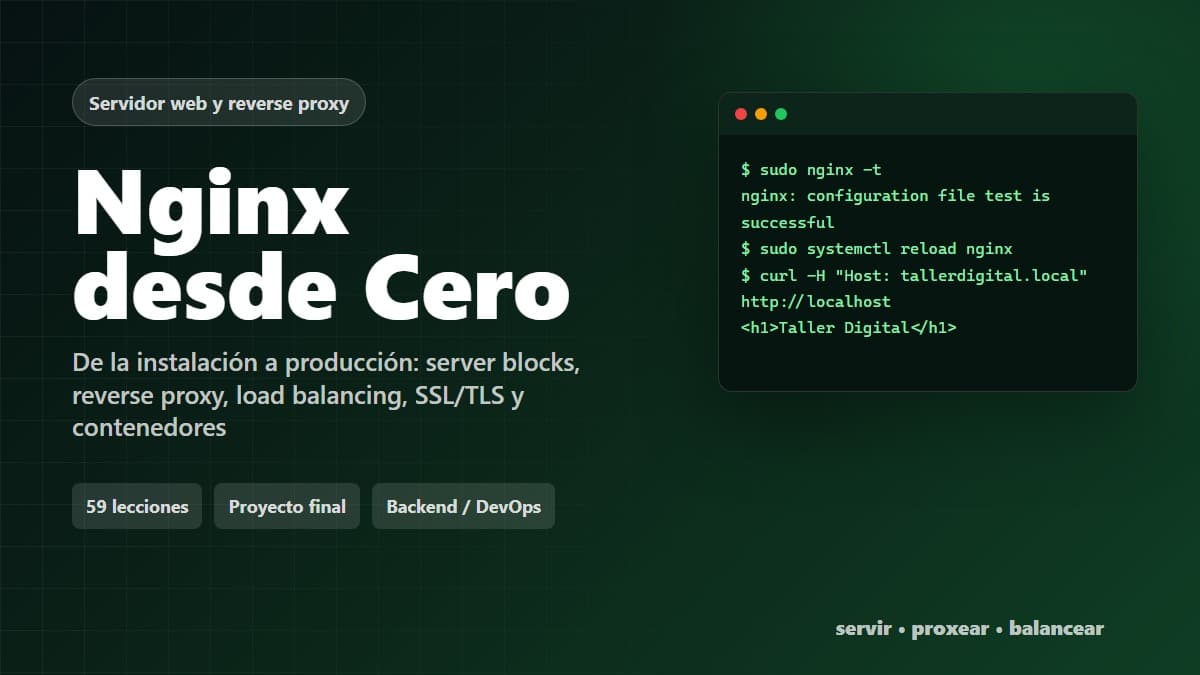Viewport: 1200px width, 675px height.
Task: Click the 'Backend / DevOps' badge
Action: point(463,506)
